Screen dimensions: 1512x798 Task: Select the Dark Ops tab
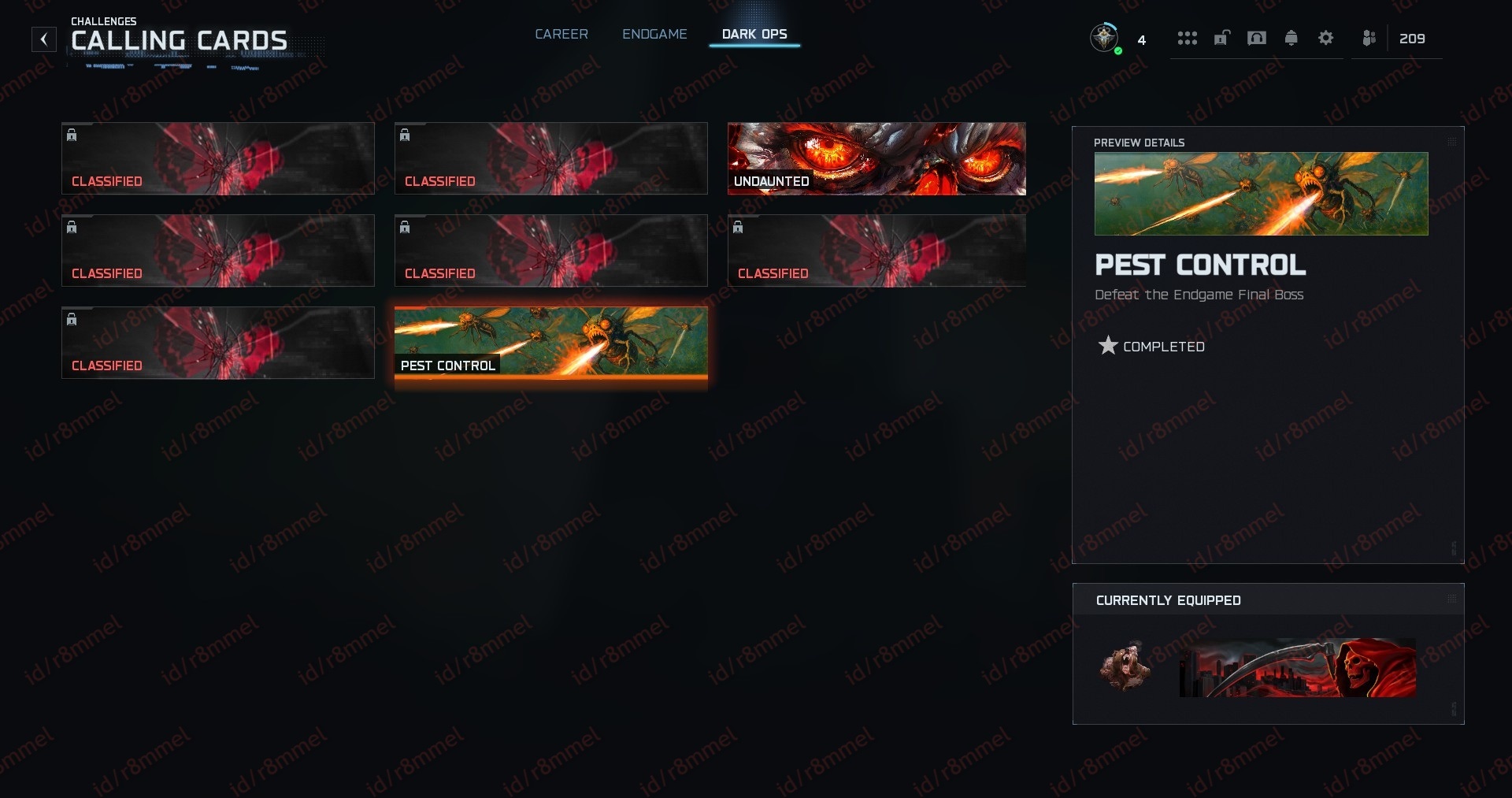coord(754,34)
